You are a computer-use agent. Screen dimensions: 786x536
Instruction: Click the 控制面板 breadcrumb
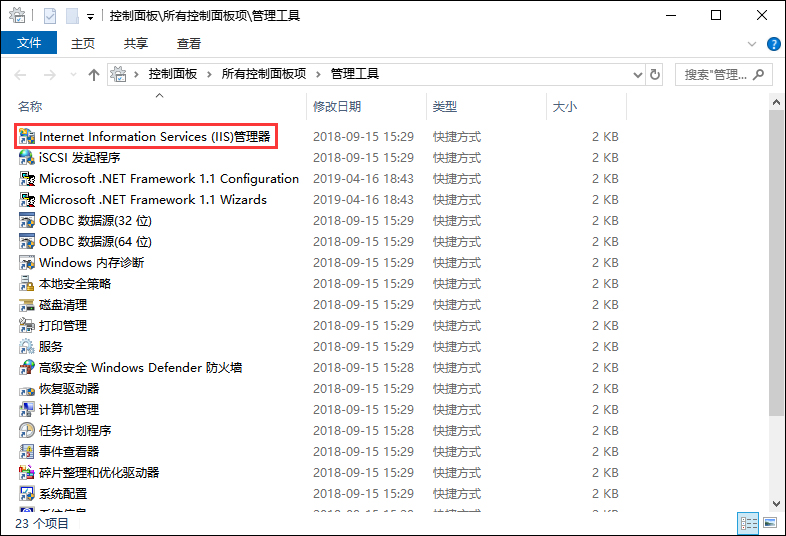tap(172, 74)
